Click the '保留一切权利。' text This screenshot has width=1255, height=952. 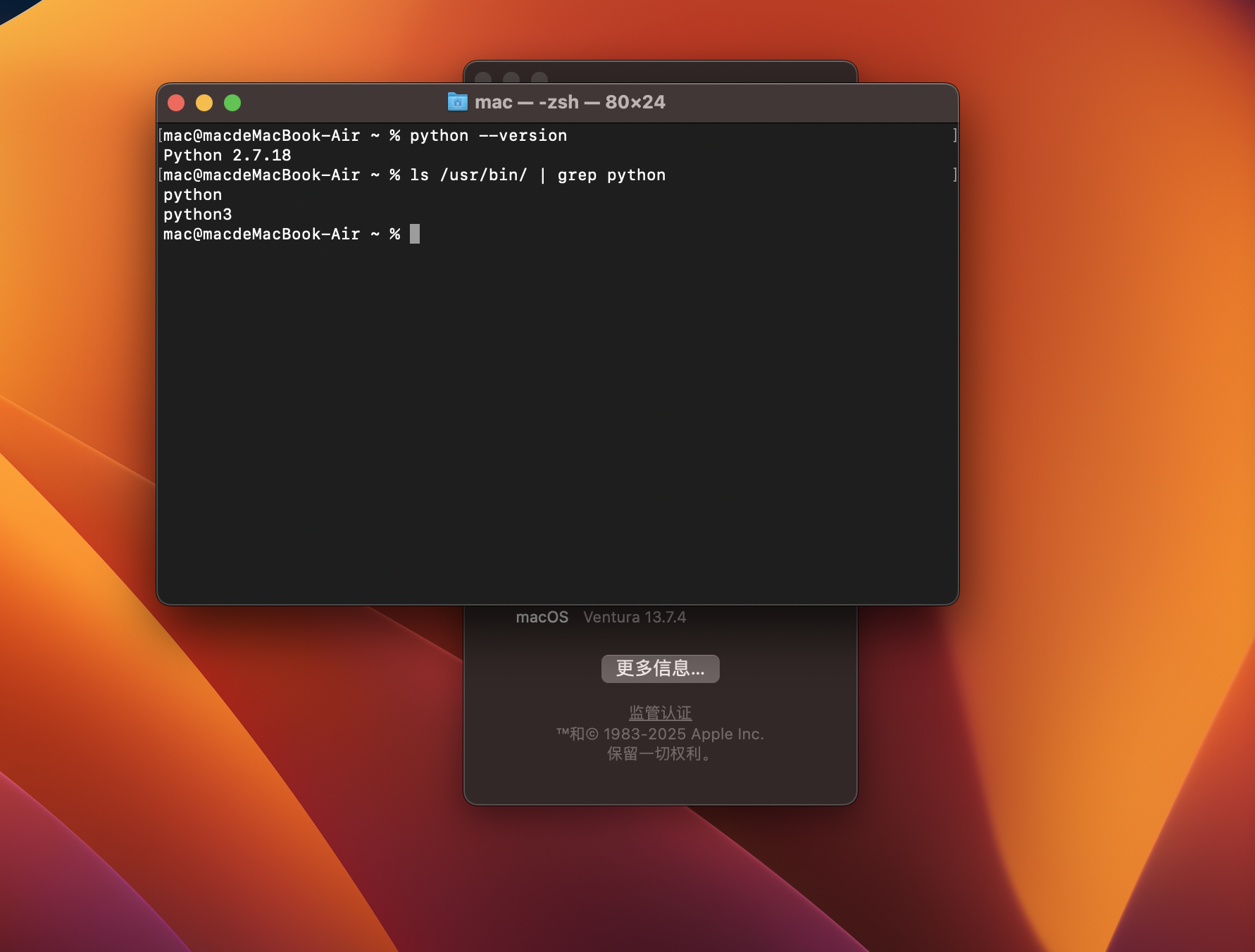(661, 753)
